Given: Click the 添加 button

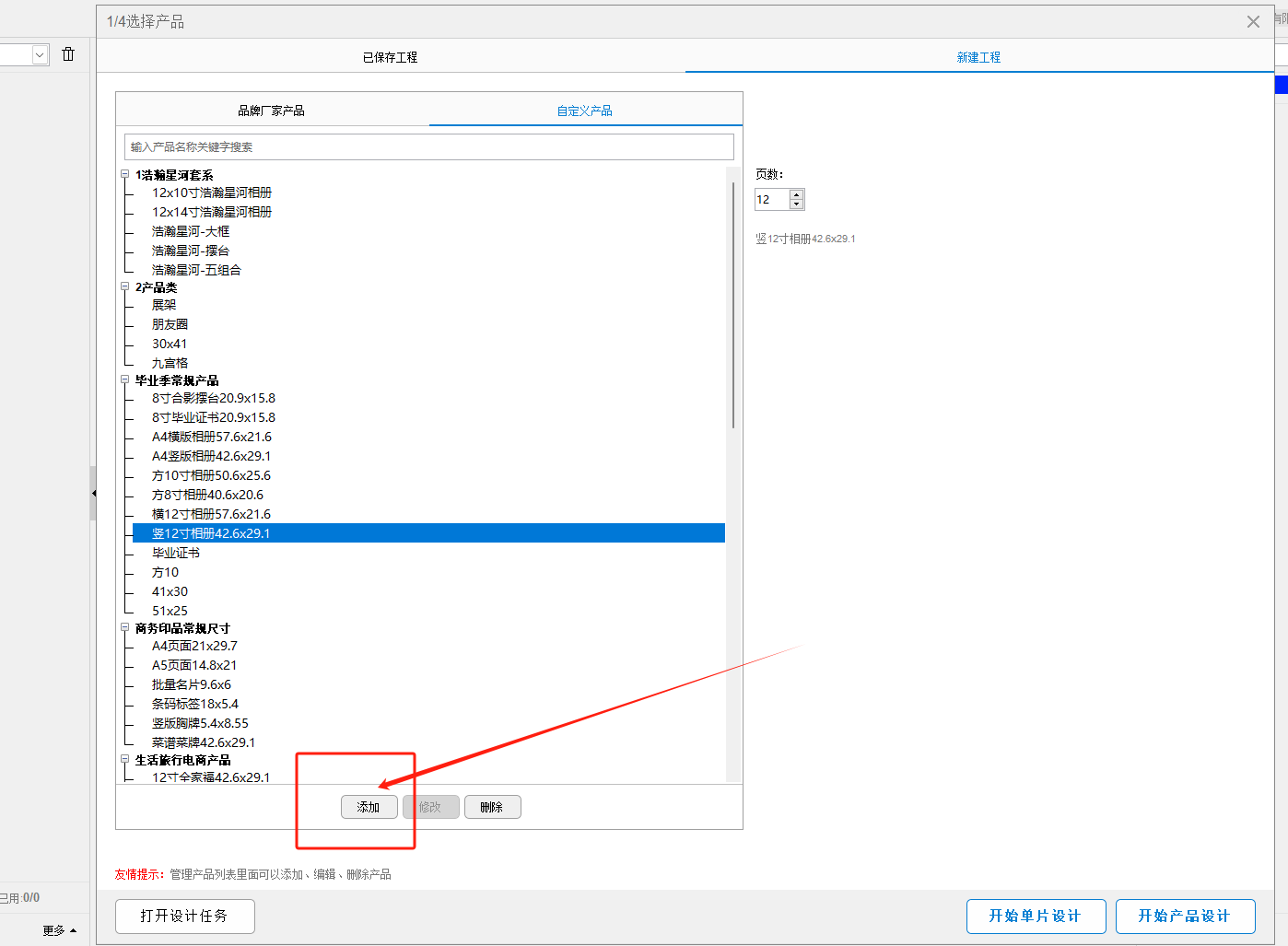Looking at the screenshot, I should coord(369,807).
